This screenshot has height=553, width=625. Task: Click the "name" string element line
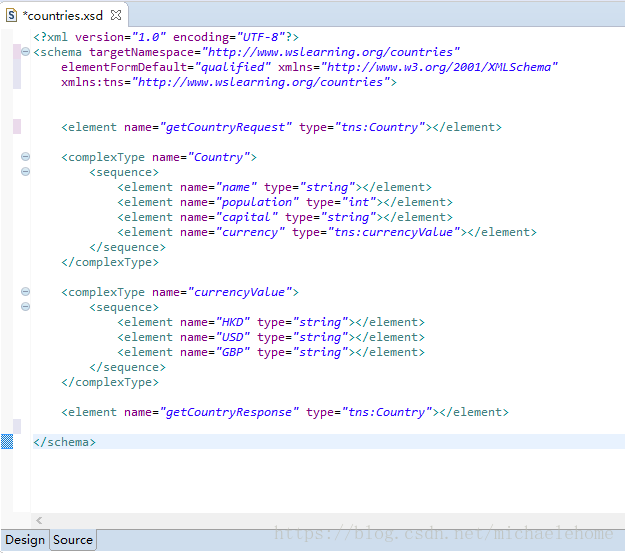coord(274,187)
